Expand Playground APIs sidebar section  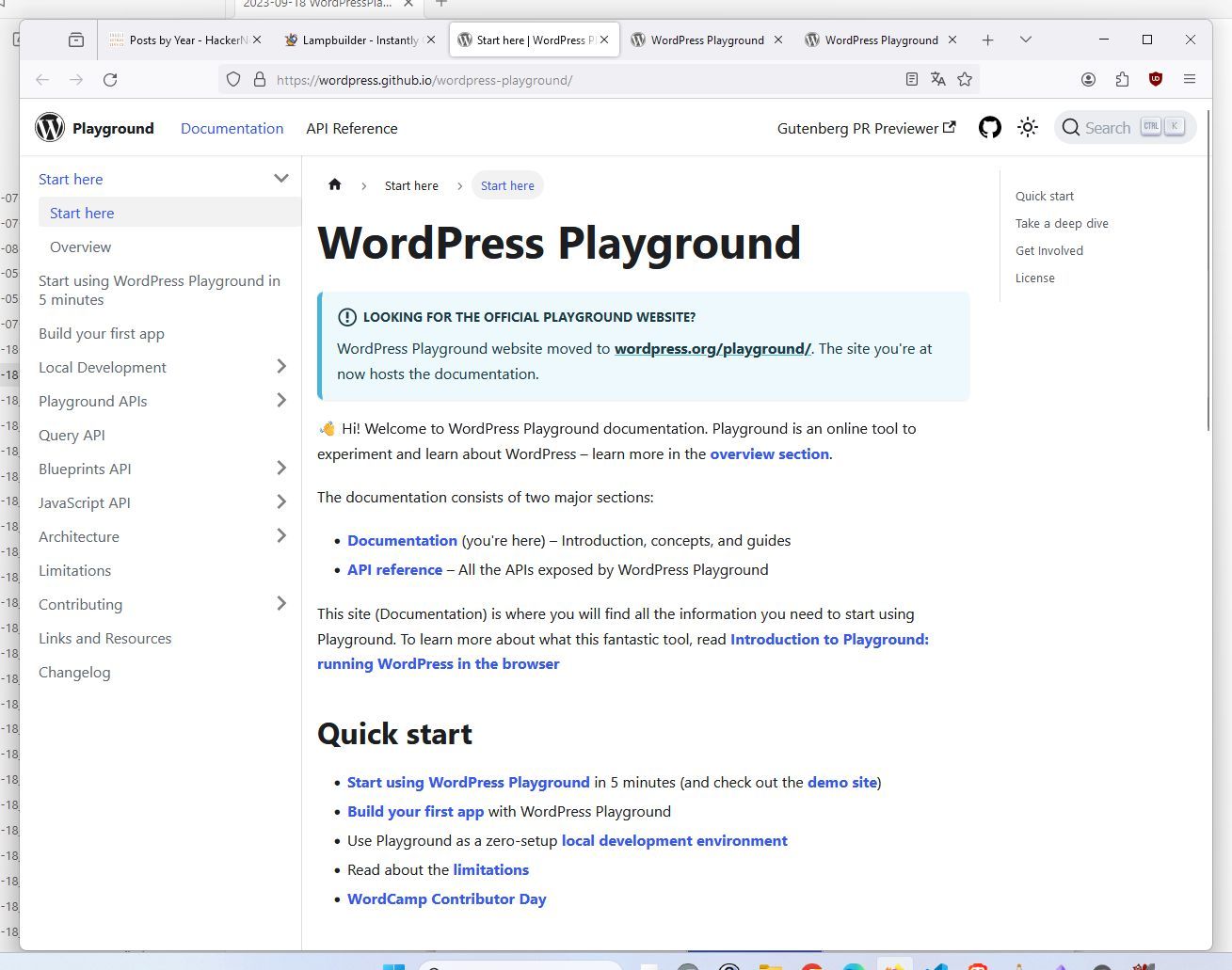pyautogui.click(x=280, y=401)
